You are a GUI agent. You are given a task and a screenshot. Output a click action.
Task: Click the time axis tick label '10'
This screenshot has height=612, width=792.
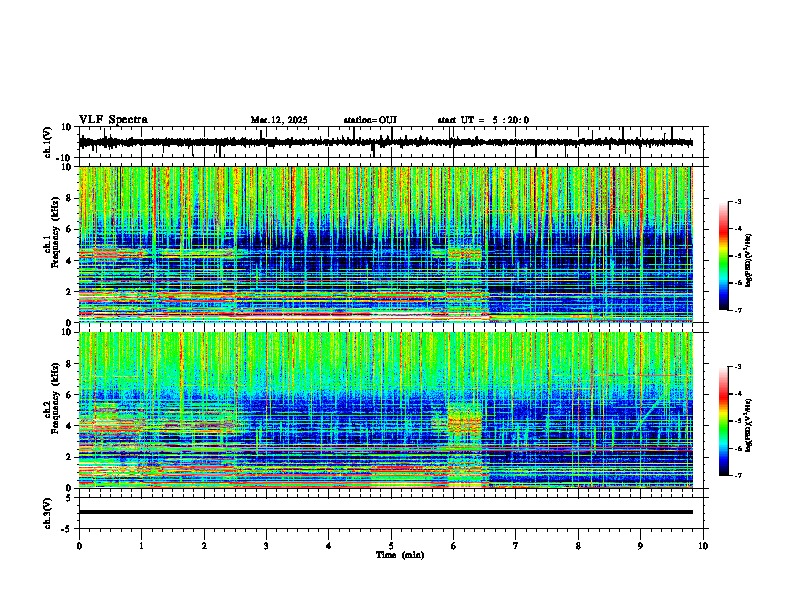703,546
